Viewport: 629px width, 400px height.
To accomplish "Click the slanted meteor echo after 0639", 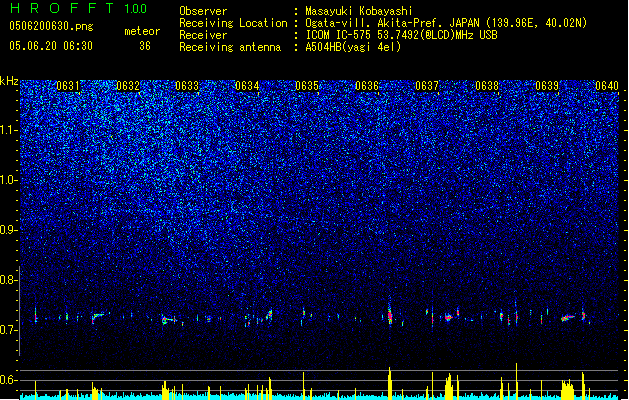I will pos(567,318).
